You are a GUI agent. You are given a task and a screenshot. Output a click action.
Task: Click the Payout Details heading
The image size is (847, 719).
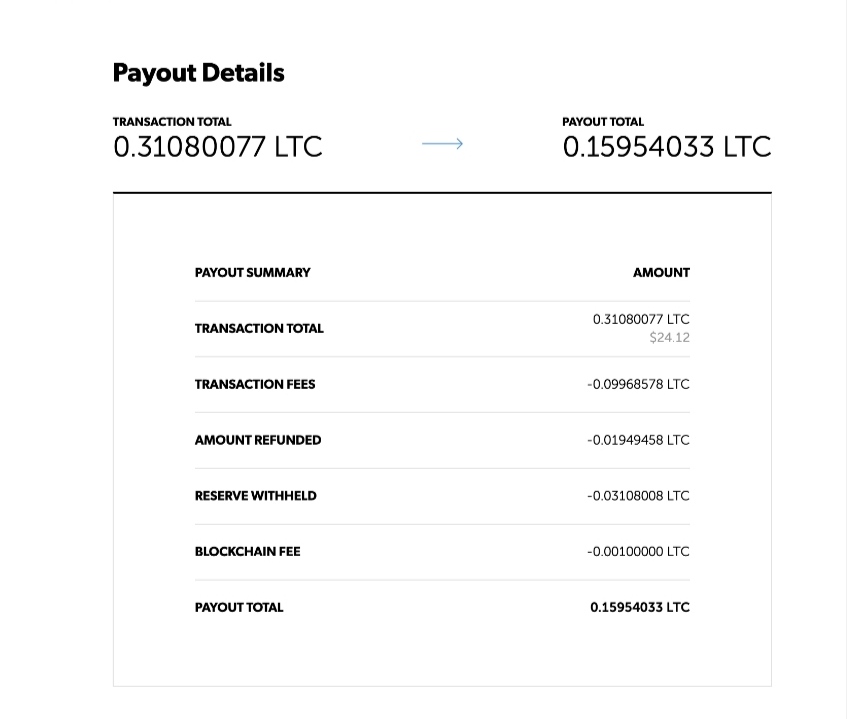198,73
